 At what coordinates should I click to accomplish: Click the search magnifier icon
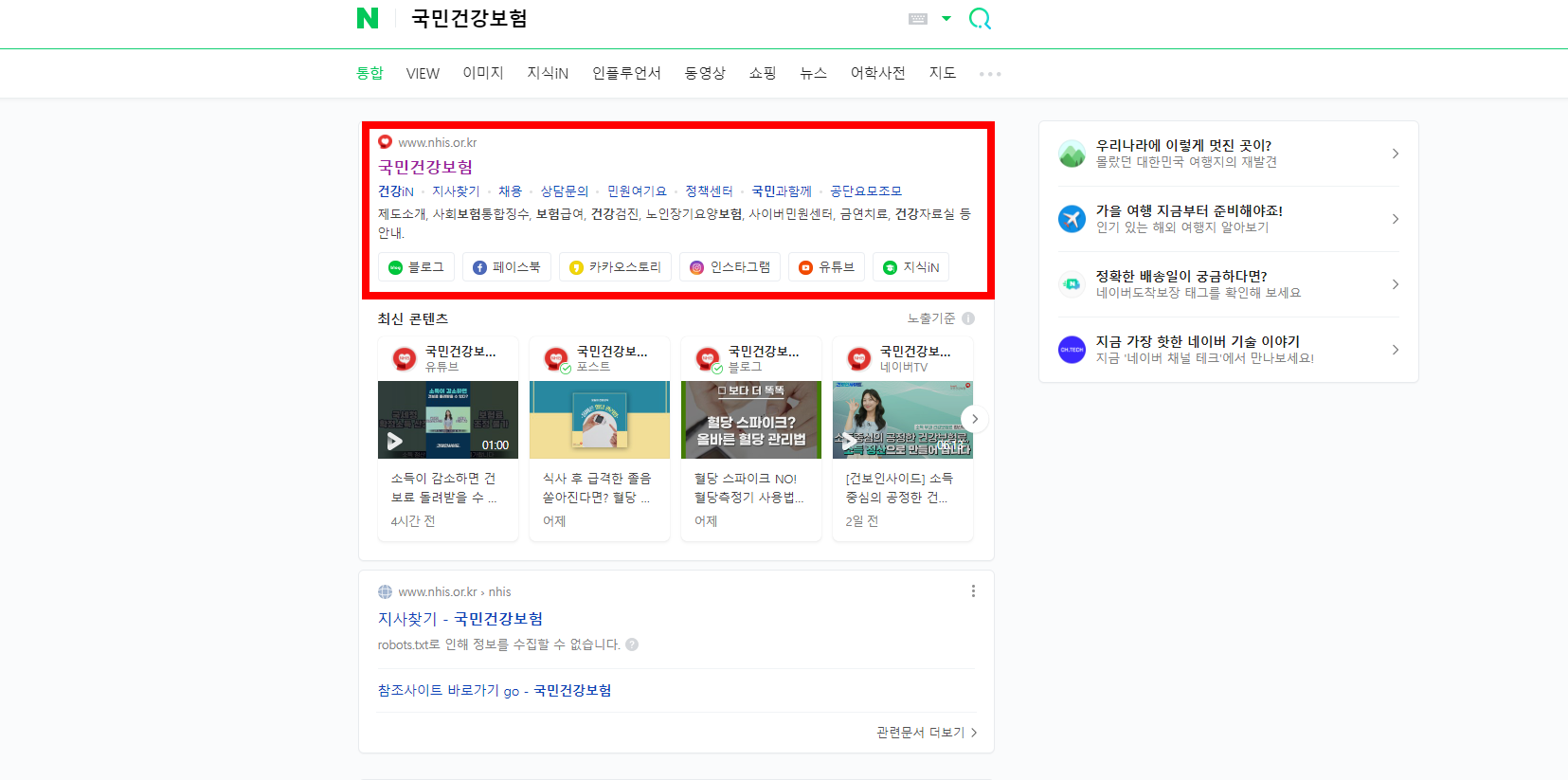tap(980, 19)
